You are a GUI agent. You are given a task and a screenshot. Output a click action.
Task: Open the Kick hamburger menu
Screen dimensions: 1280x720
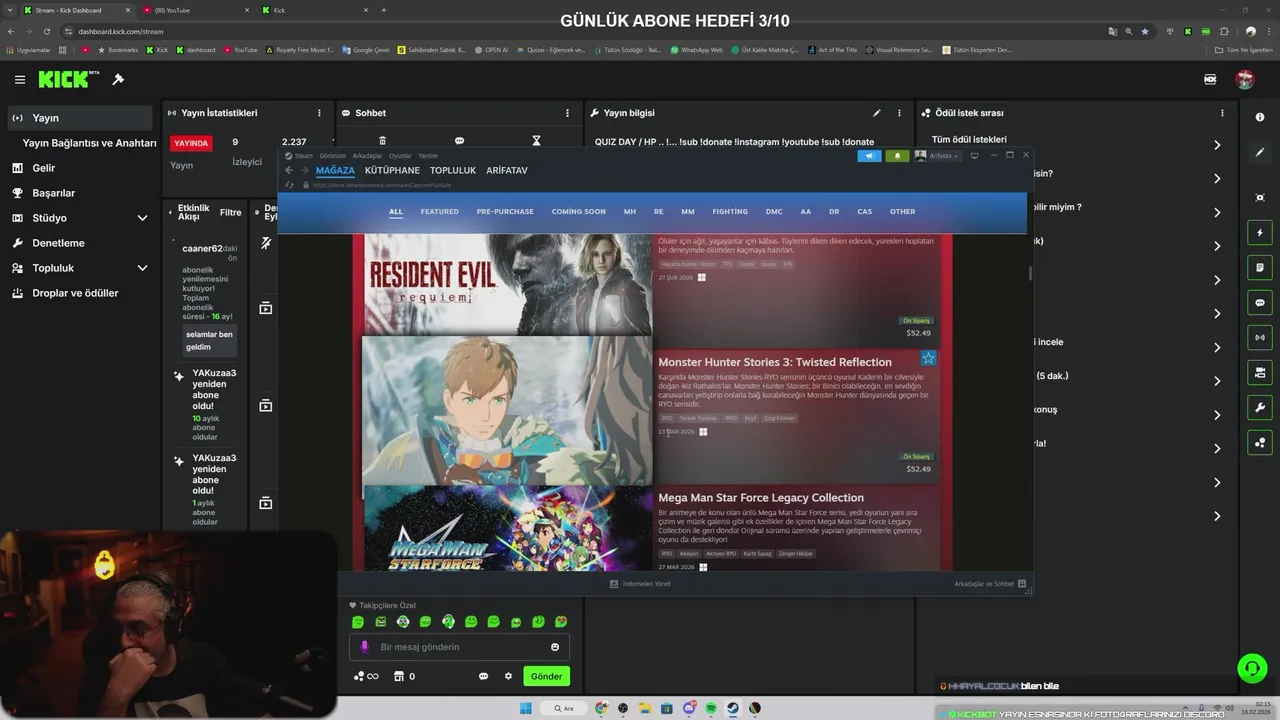20,79
